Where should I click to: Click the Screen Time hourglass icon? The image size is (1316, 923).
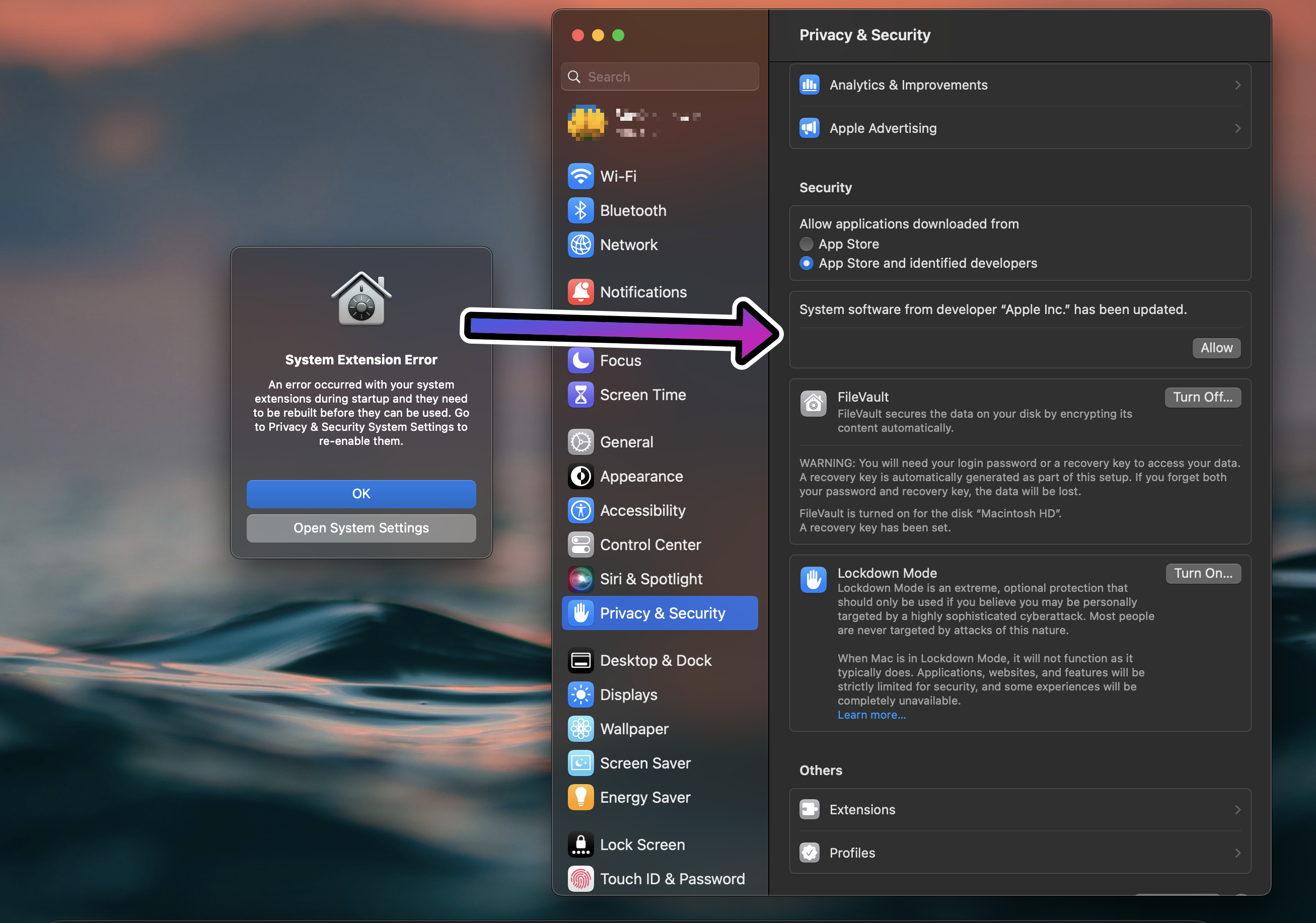click(x=580, y=395)
